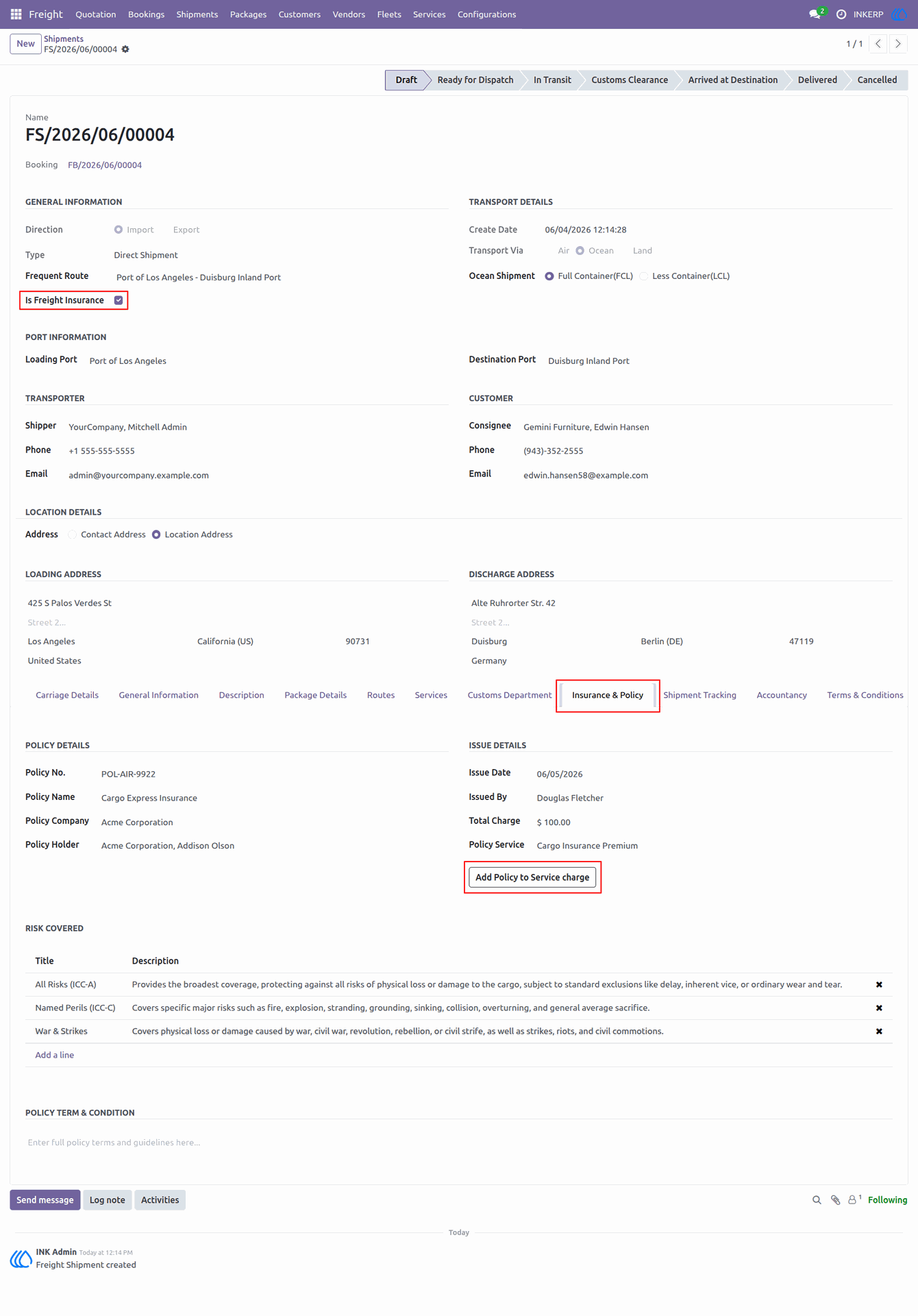The height and width of the screenshot is (1316, 918).
Task: Click the Send message button
Action: 45,1200
